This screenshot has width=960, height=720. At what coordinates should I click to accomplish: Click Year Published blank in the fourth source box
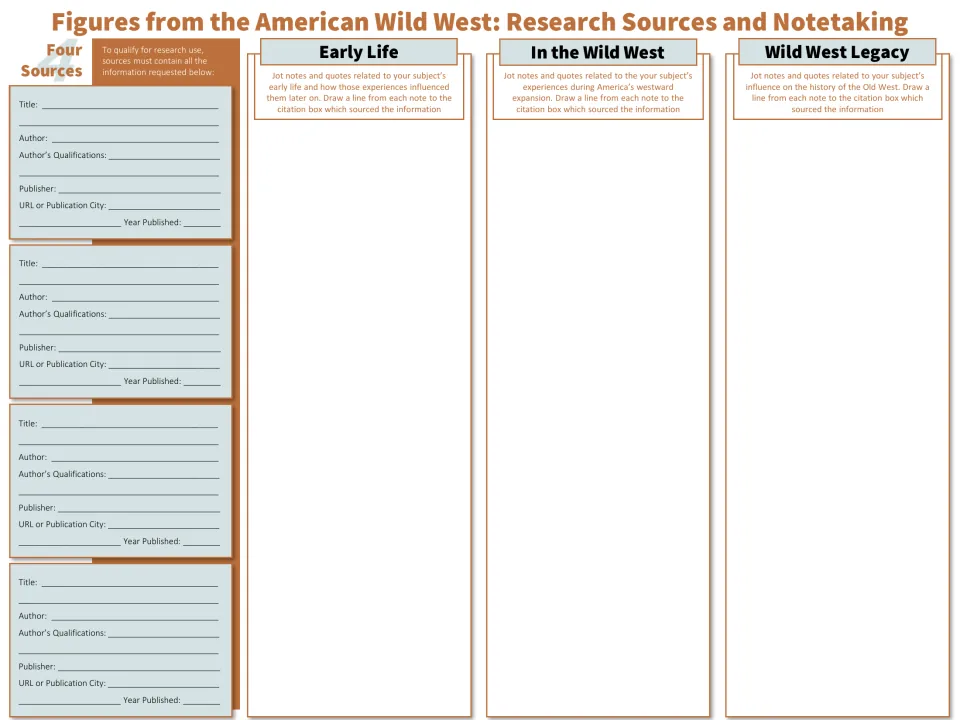coord(201,700)
